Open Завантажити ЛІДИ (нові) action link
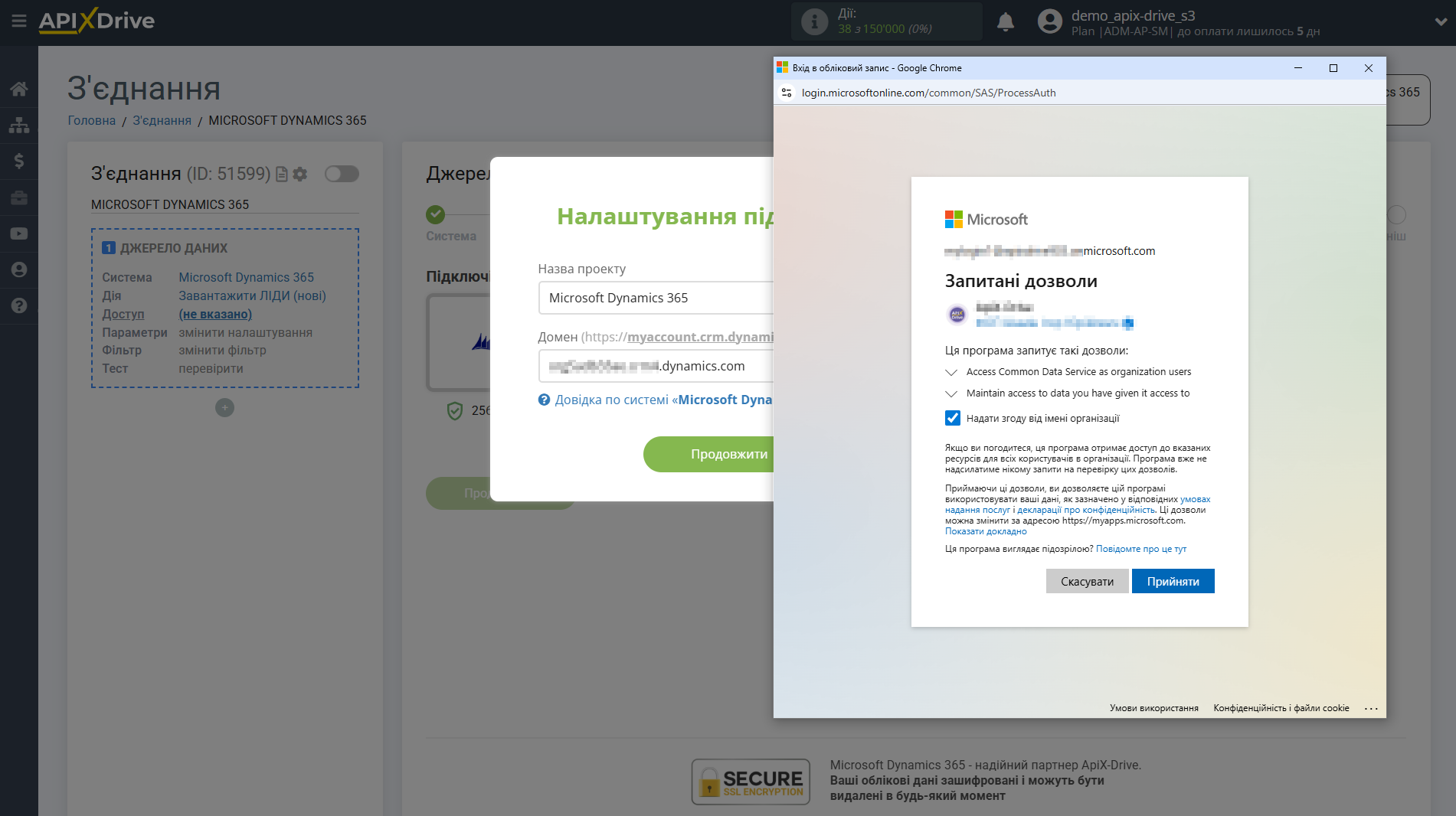The width and height of the screenshot is (1456, 816). (x=252, y=295)
